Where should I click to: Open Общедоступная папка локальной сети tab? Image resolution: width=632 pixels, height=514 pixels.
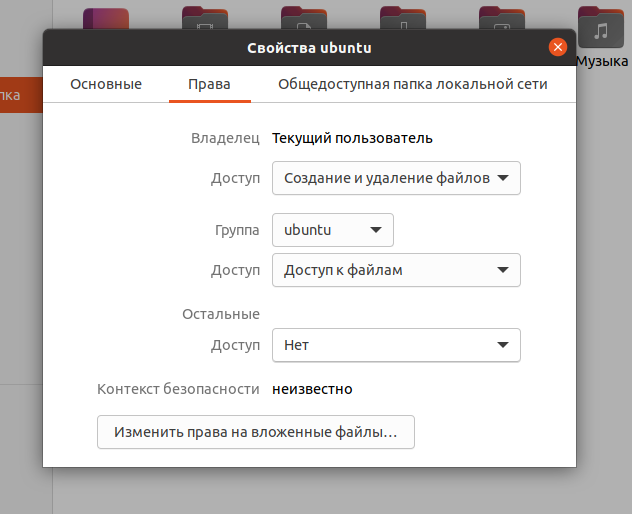pos(413,84)
